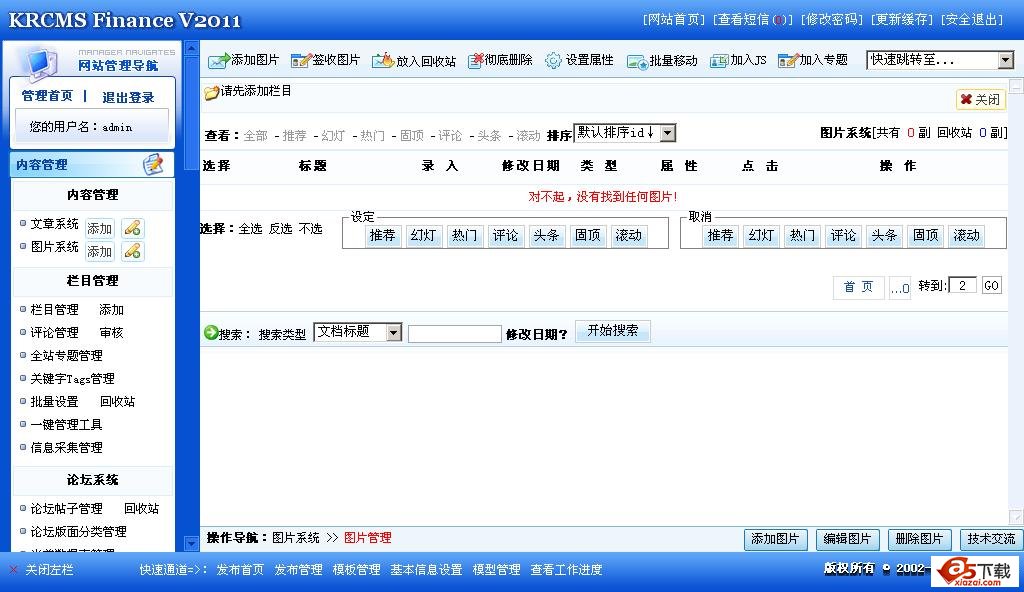Click the 内容管理 header notepad icon

153,164
